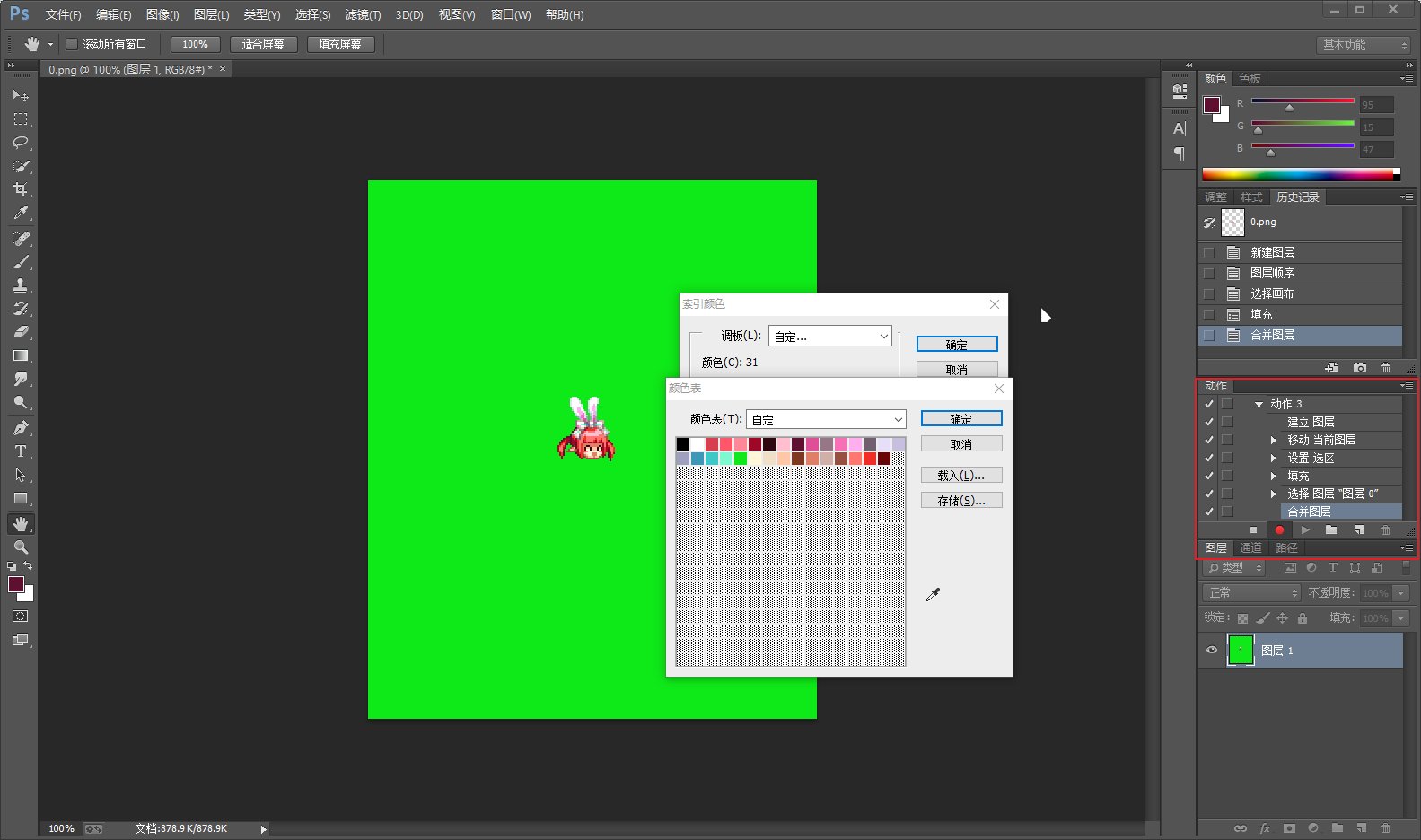Select the Zoom tool in the toolbox
The image size is (1421, 840).
(x=21, y=547)
